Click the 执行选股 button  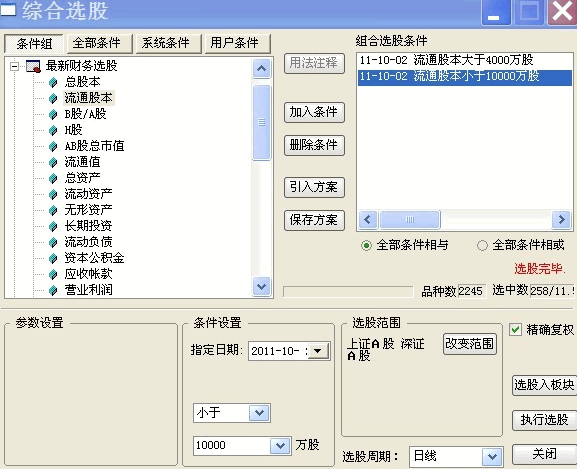pyautogui.click(x=544, y=420)
